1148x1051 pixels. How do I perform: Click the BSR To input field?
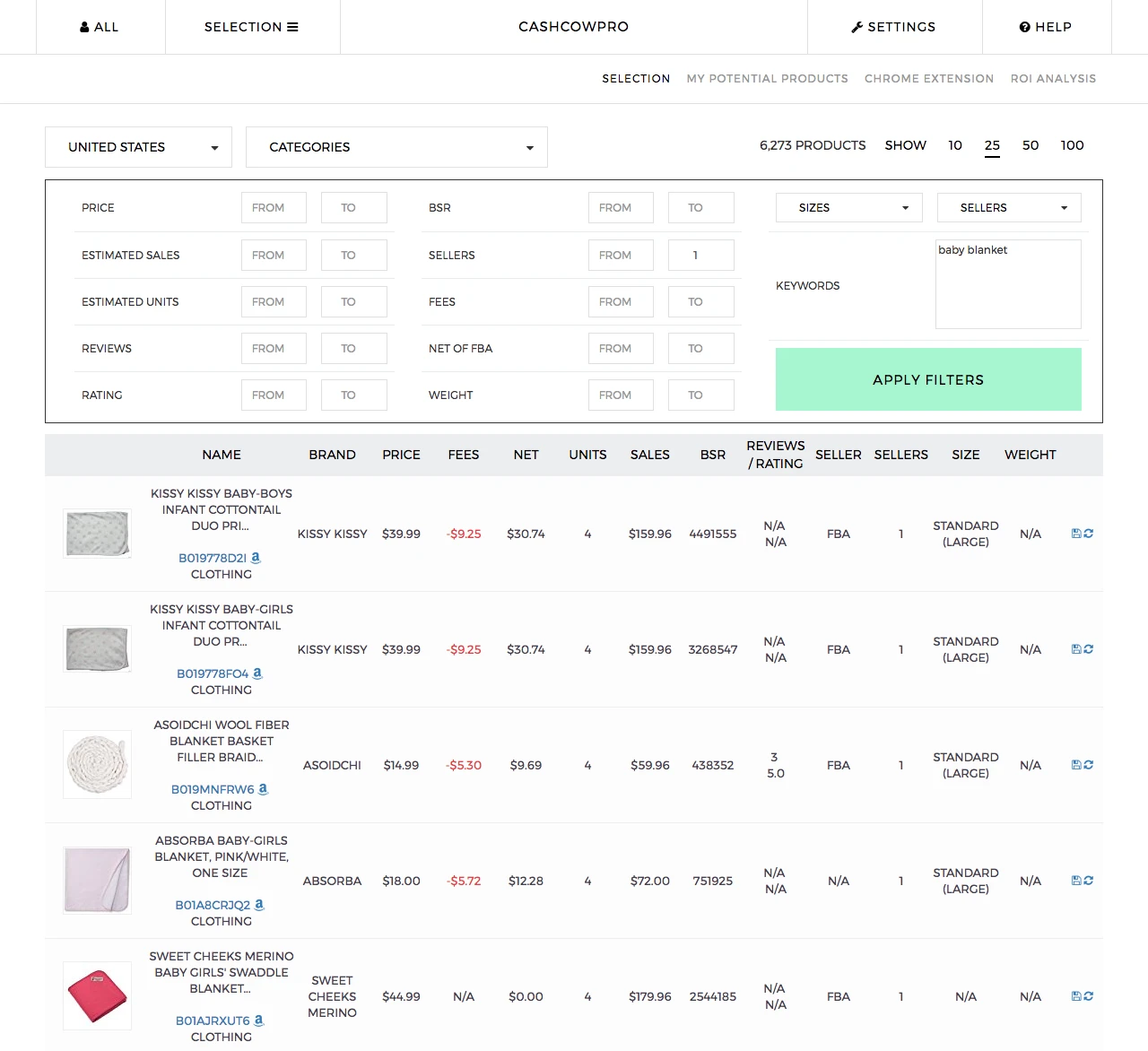click(701, 208)
